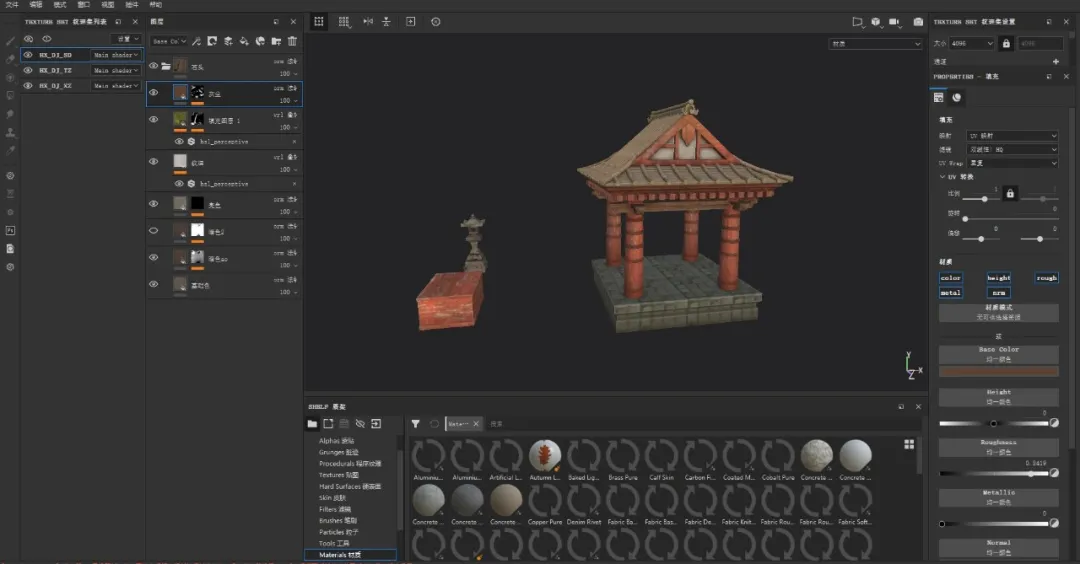
Task: Click the video camera icon in viewport toolbar
Action: pyautogui.click(x=895, y=21)
